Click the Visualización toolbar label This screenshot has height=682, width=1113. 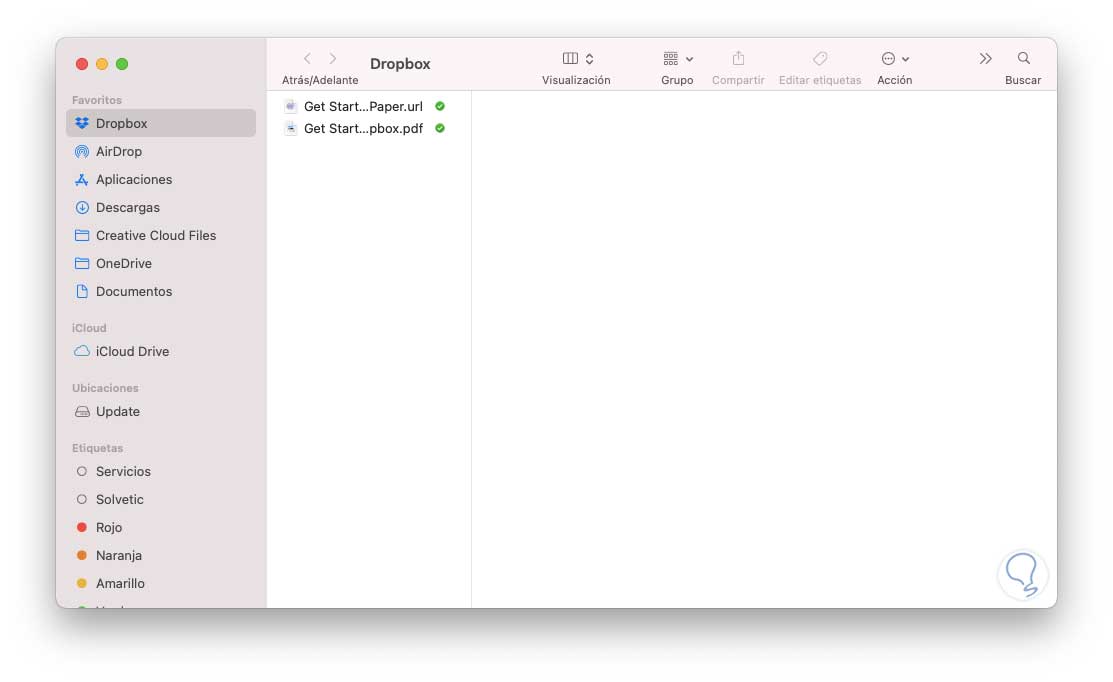576,80
